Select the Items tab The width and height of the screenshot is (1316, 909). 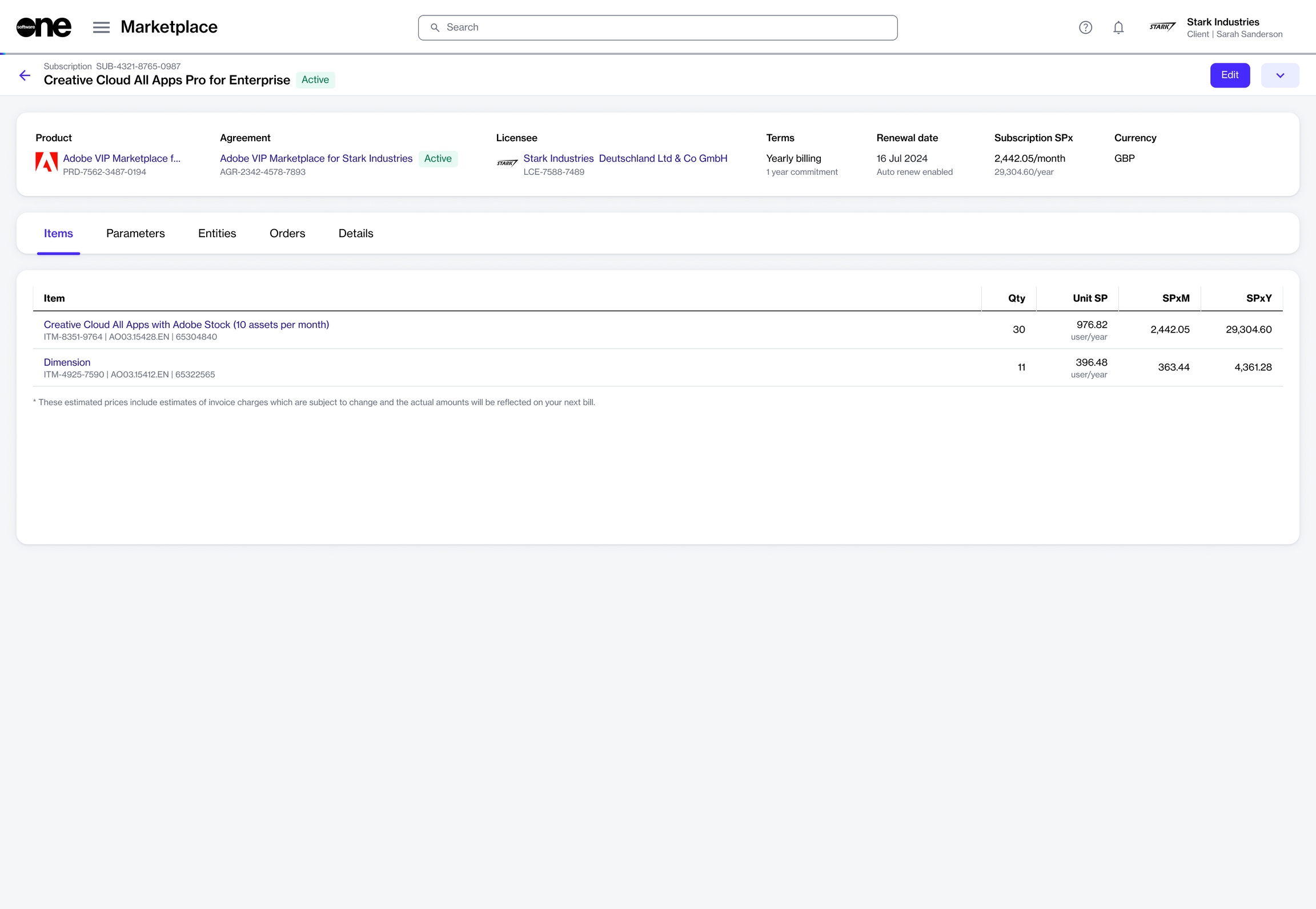coord(58,233)
